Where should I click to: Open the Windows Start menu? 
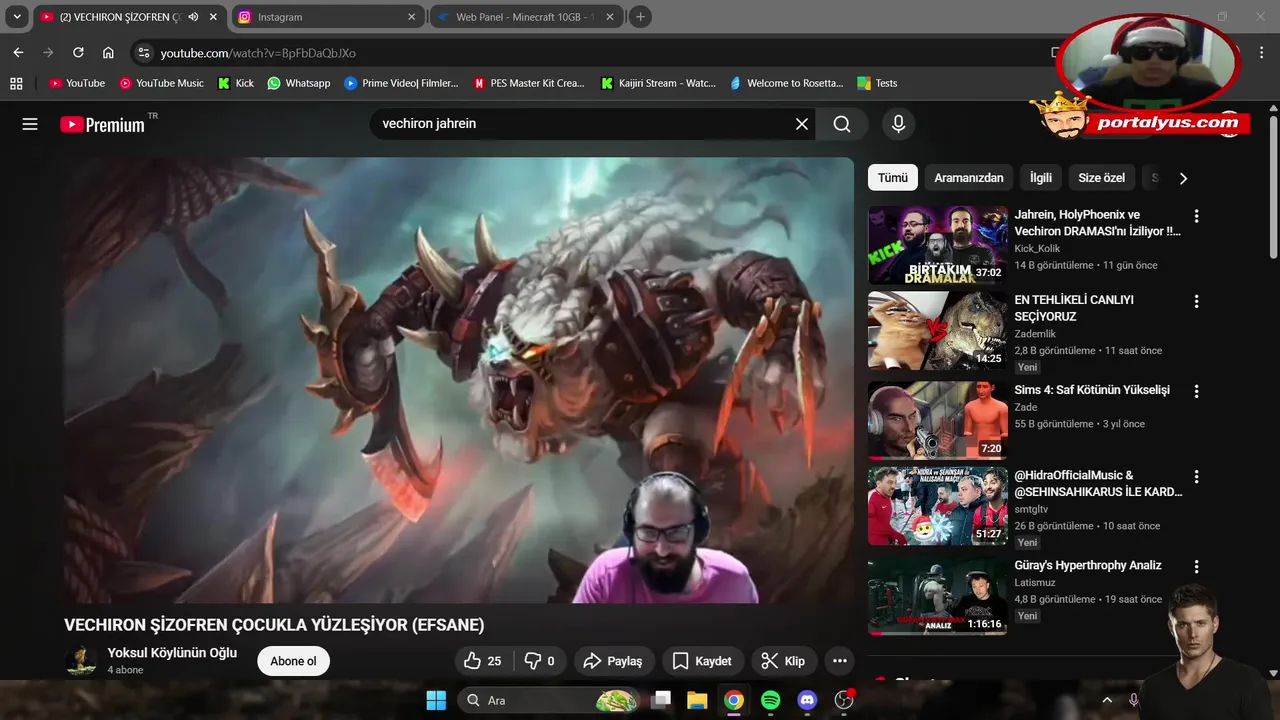tap(437, 700)
